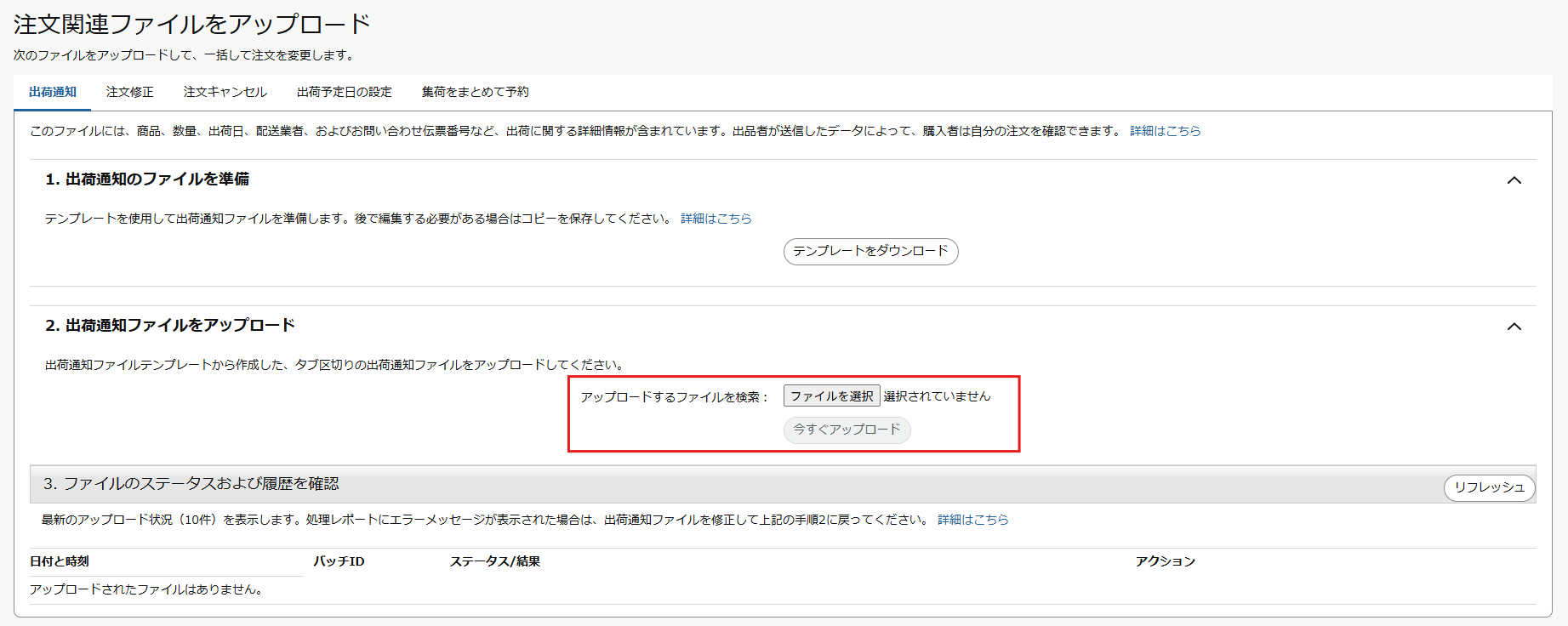
Task: Go to the 出荷予定日の設定 tab
Action: 345,92
